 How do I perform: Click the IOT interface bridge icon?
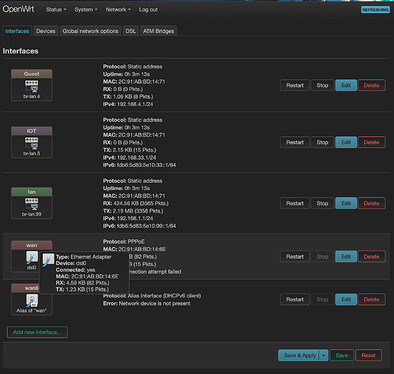(32, 143)
